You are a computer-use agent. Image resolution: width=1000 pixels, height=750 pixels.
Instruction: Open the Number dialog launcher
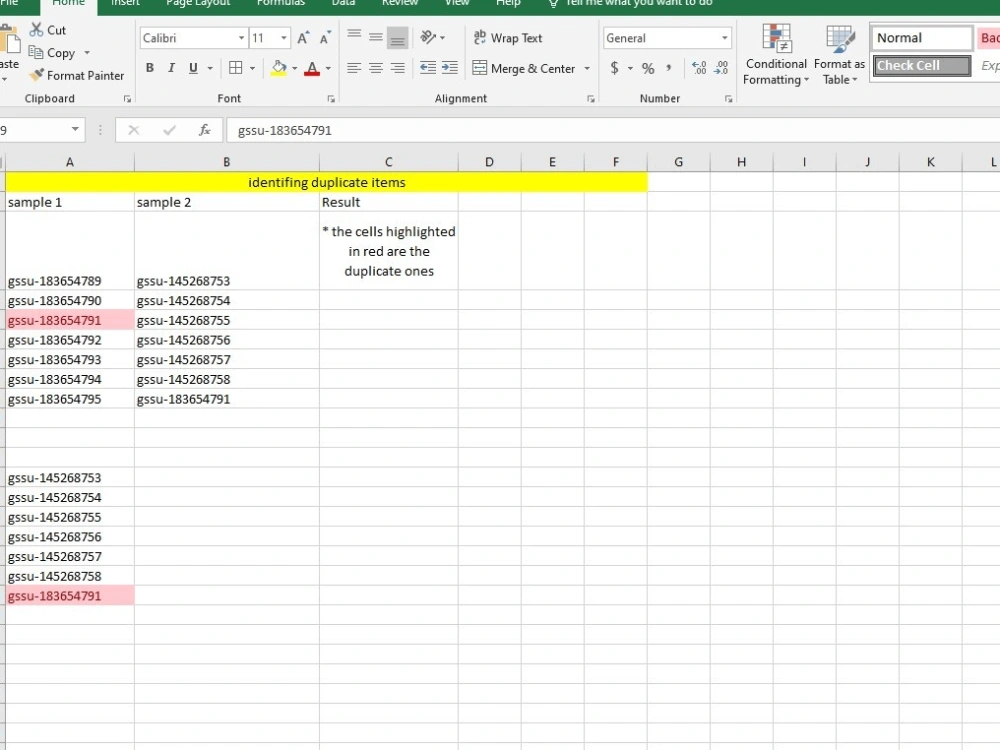[728, 99]
